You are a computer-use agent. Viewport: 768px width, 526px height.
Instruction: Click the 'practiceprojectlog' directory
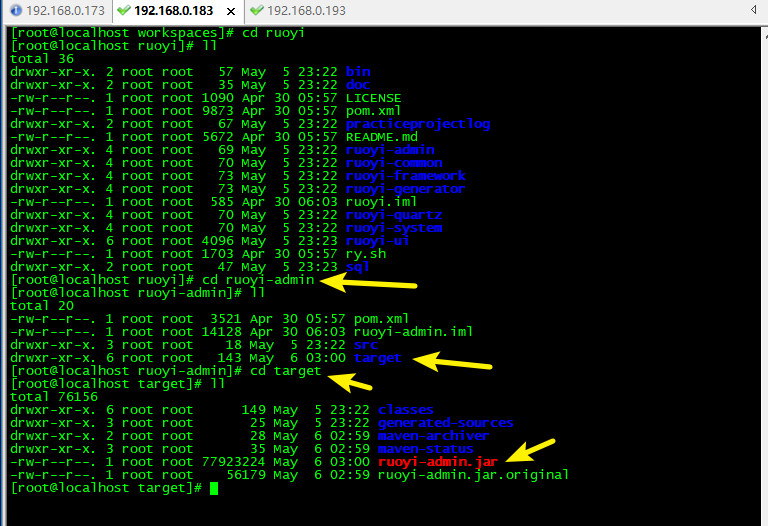coord(418,124)
